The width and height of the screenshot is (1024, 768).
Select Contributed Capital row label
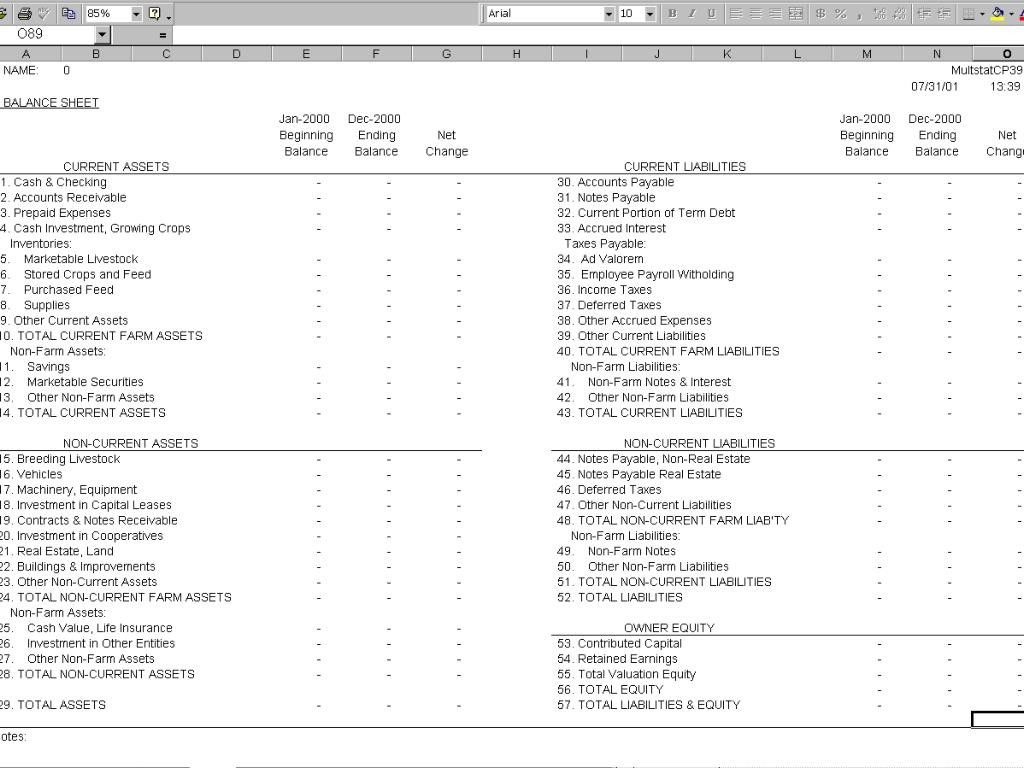coord(630,643)
